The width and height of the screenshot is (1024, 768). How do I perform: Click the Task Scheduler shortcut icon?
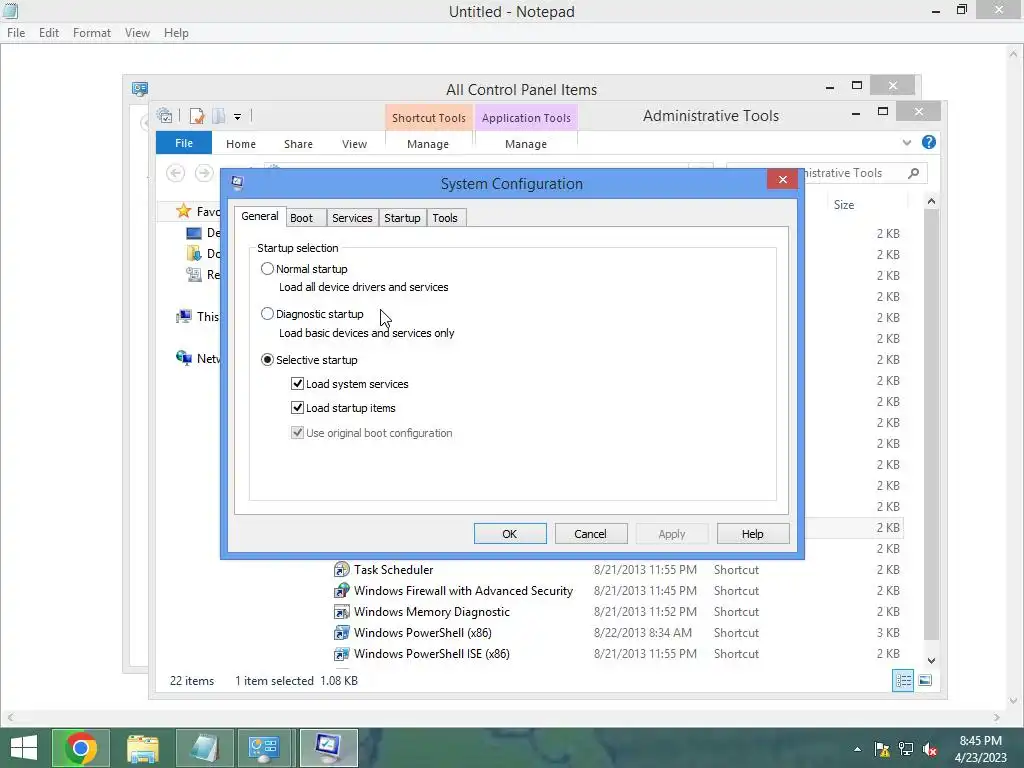point(341,569)
